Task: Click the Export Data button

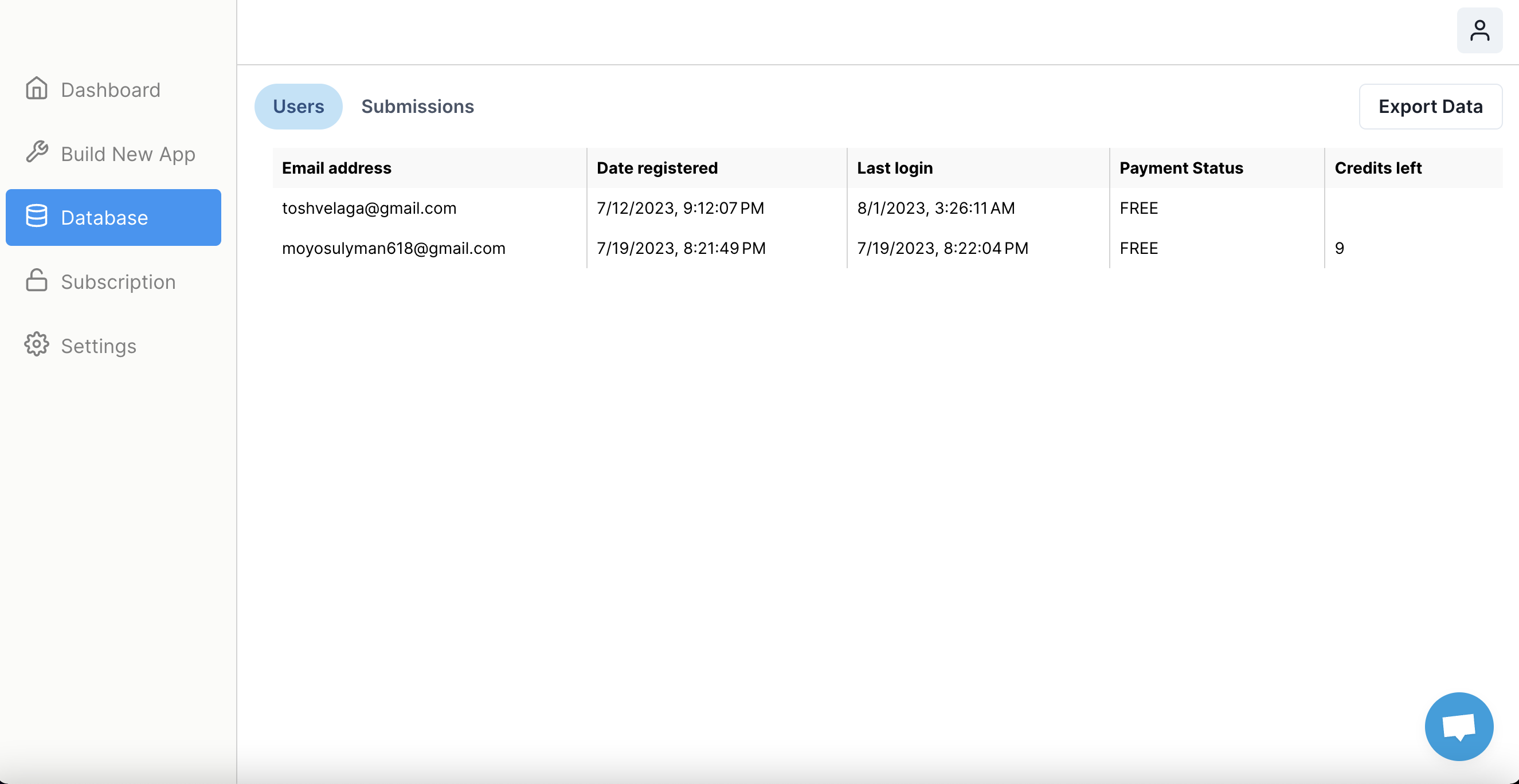Action: pyautogui.click(x=1431, y=107)
